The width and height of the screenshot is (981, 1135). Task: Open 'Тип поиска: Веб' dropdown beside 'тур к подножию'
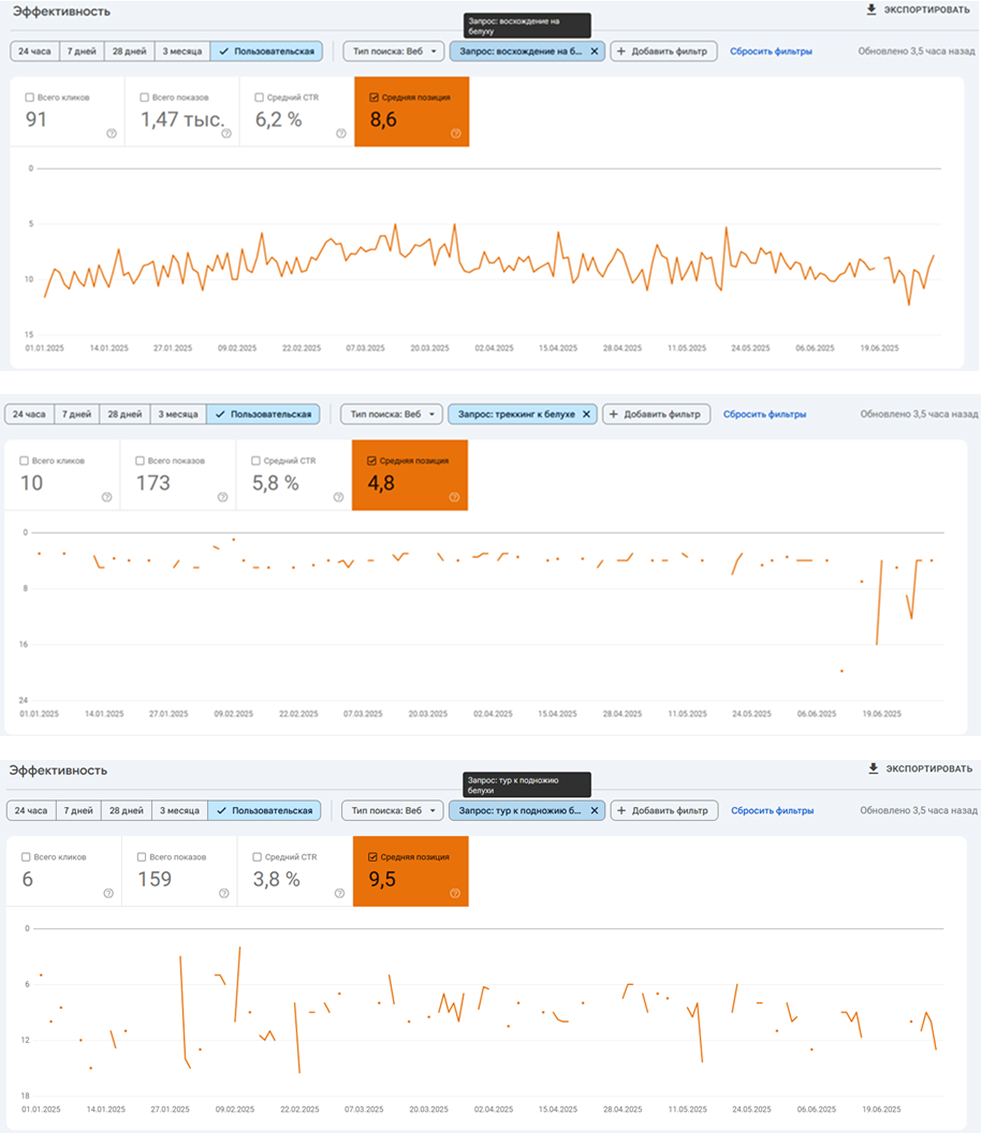coord(390,810)
